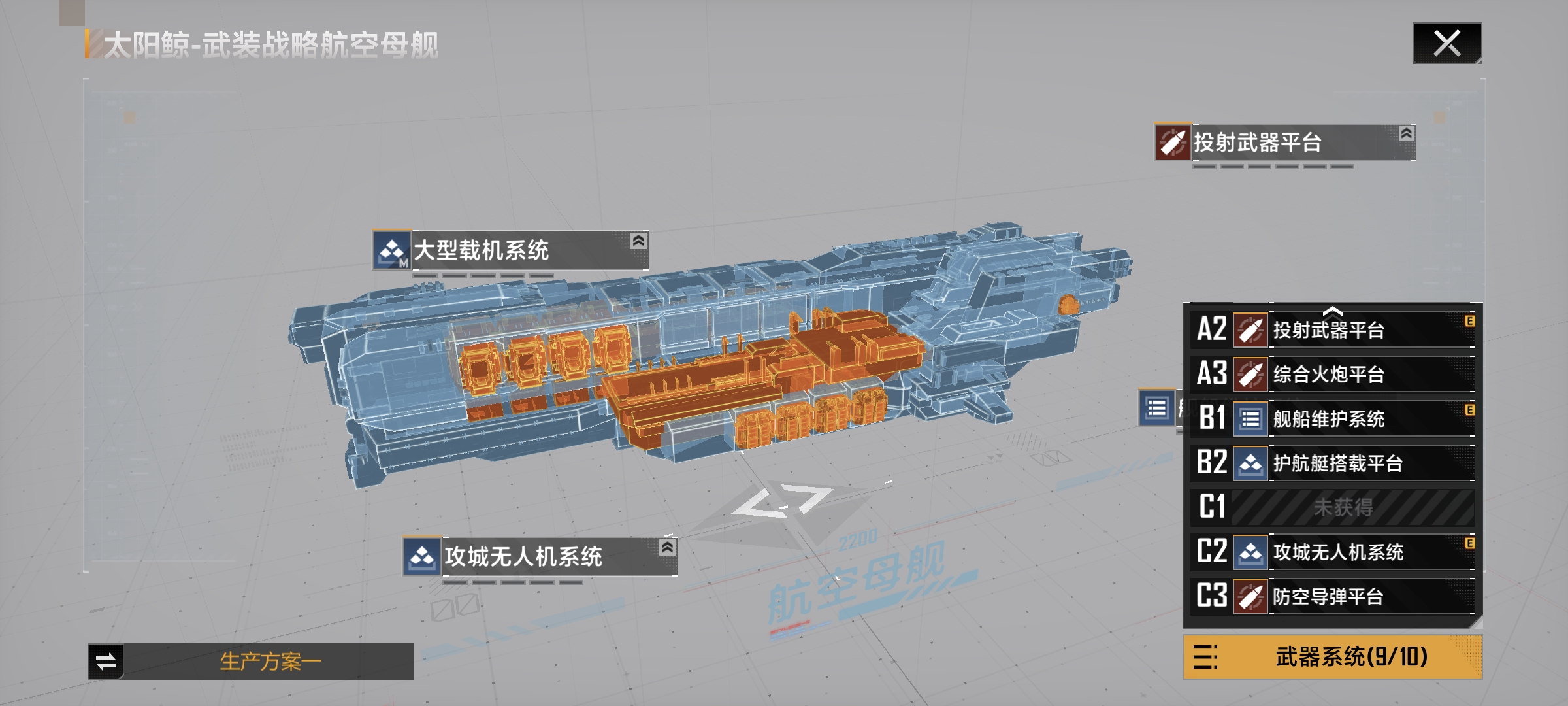Screen dimensions: 1568x706
Task: Expand the 攻城无人机系统 double chevron
Action: 667,547
